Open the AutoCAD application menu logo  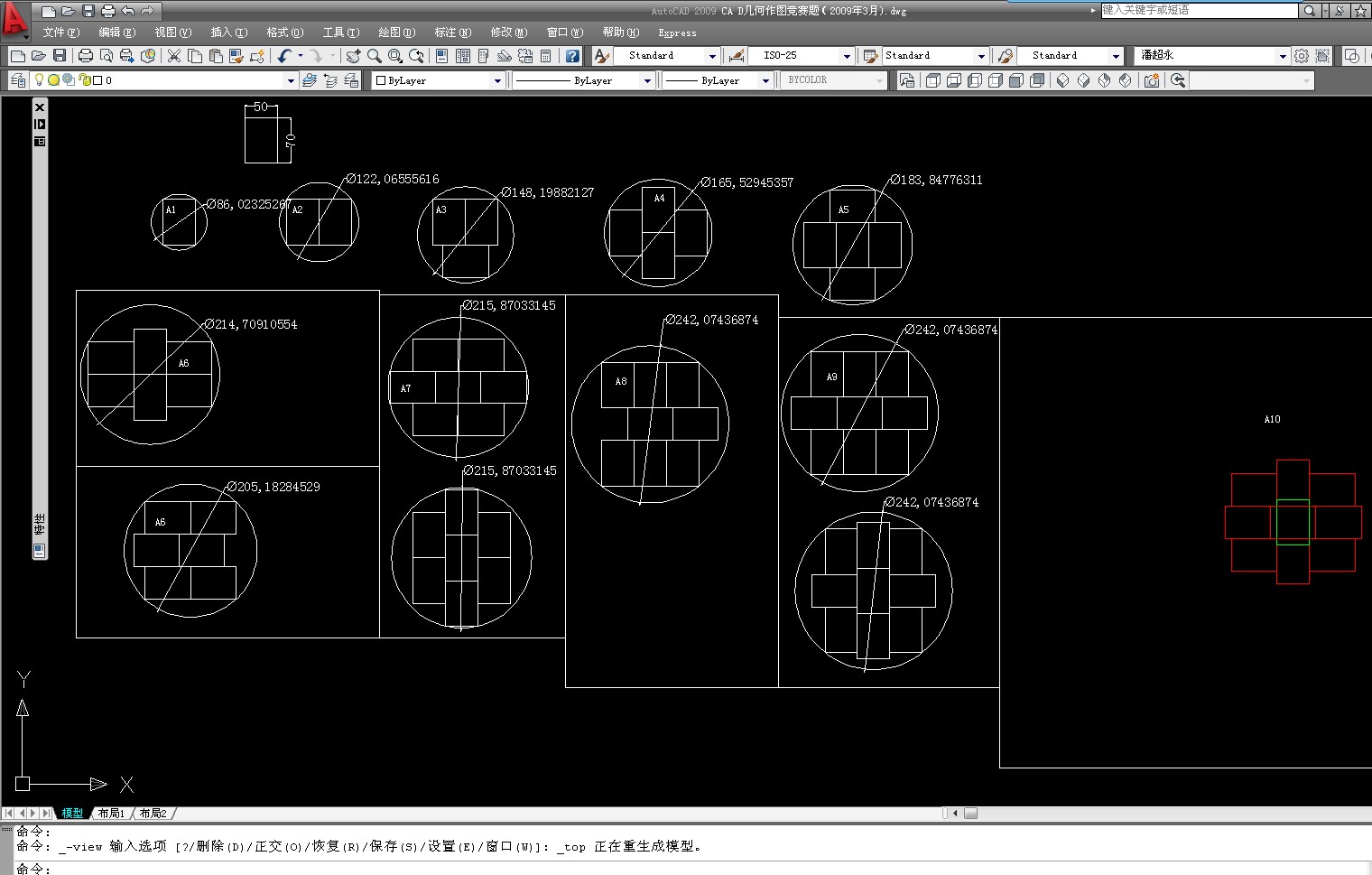point(14,20)
